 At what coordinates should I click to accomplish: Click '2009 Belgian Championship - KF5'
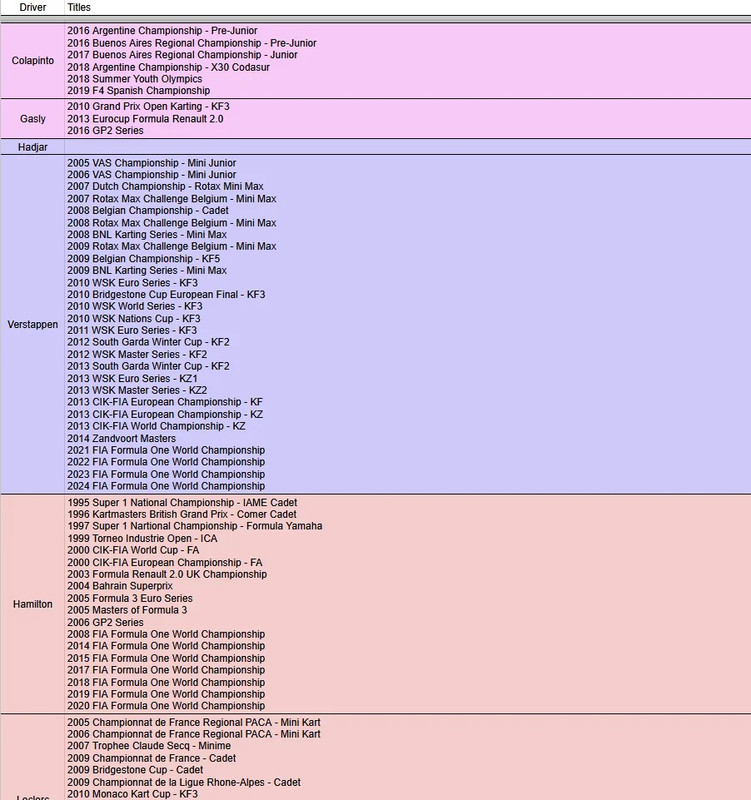click(x=143, y=258)
